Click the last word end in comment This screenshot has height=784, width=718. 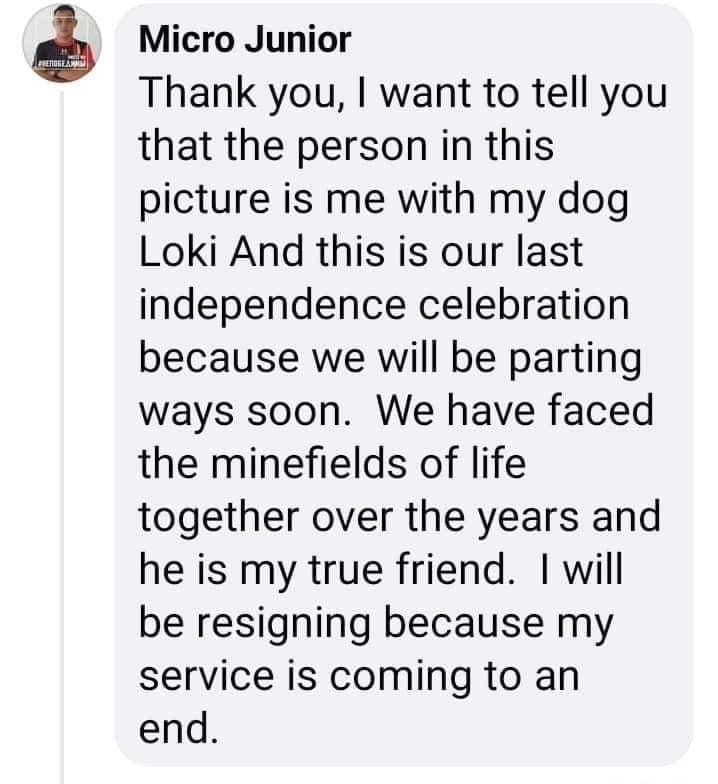(x=178, y=728)
